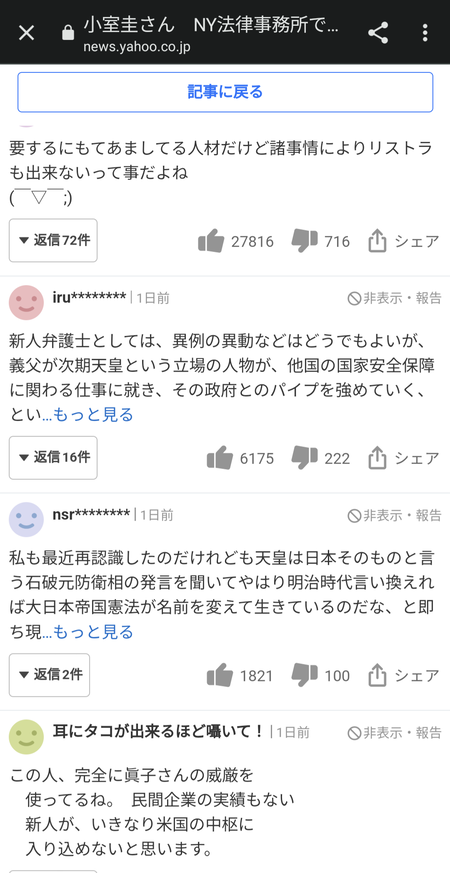Report iru******** comment via 非表示・報告
Viewport: 450px width, 873px height.
394,298
